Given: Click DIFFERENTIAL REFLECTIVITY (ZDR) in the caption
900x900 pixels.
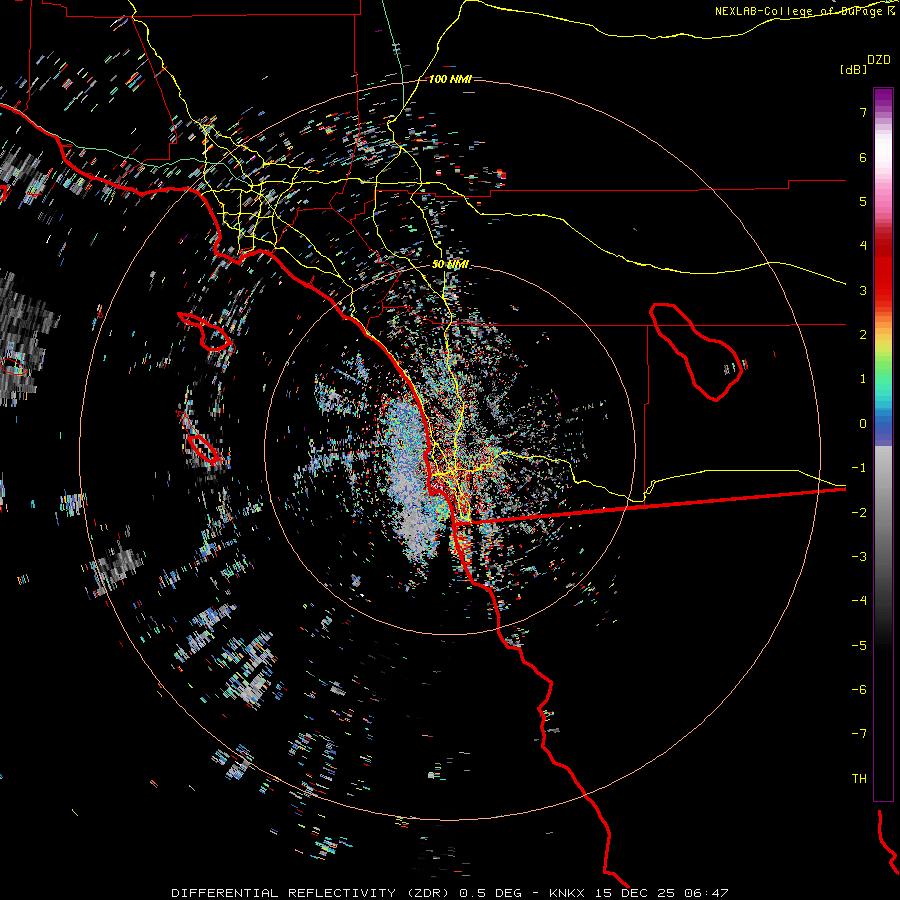Looking at the screenshot, I should click(x=312, y=893).
